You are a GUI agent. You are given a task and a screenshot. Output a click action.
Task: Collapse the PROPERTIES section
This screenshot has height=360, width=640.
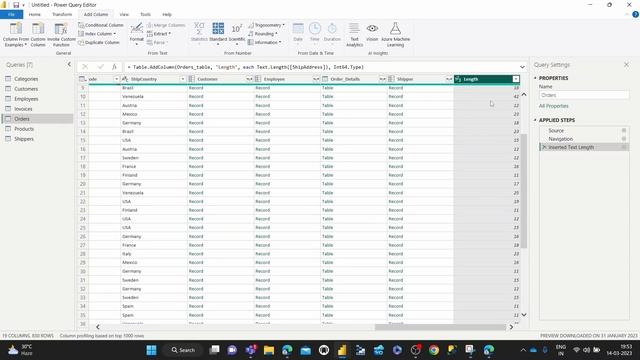coord(535,78)
